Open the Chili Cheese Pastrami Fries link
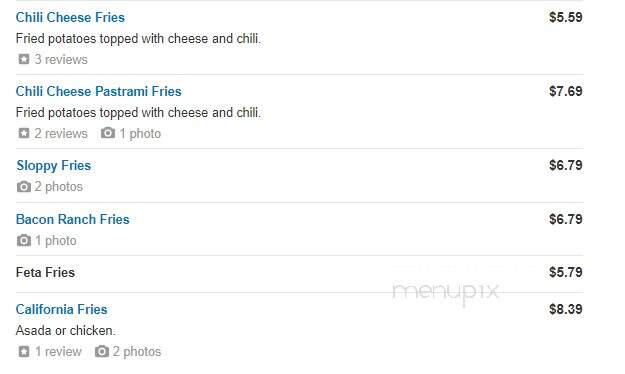This screenshot has width=625, height=374. (98, 91)
